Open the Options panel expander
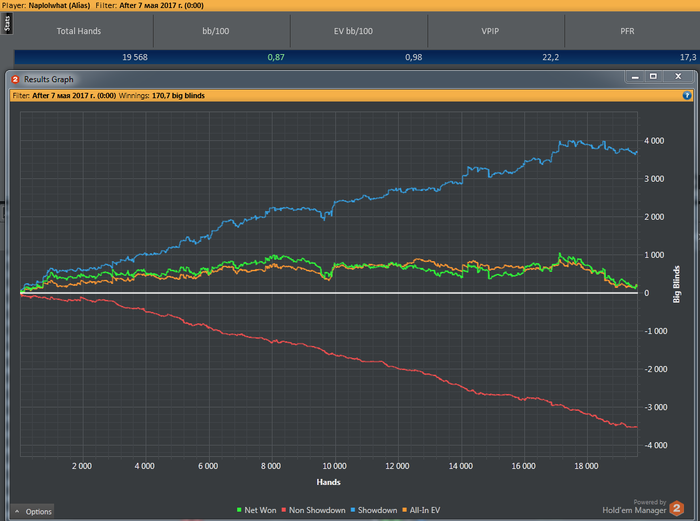Image resolution: width=700 pixels, height=521 pixels. tap(32, 511)
